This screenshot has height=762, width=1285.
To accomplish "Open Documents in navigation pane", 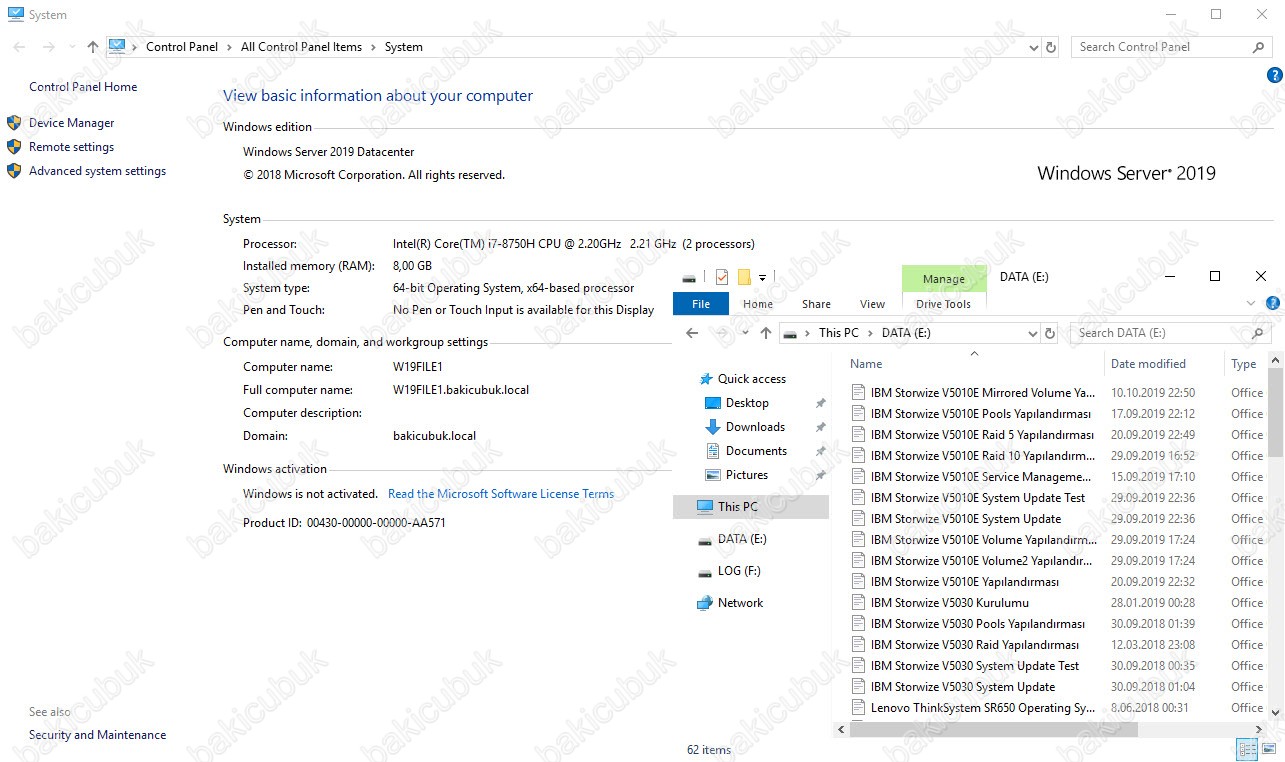I will (x=756, y=451).
